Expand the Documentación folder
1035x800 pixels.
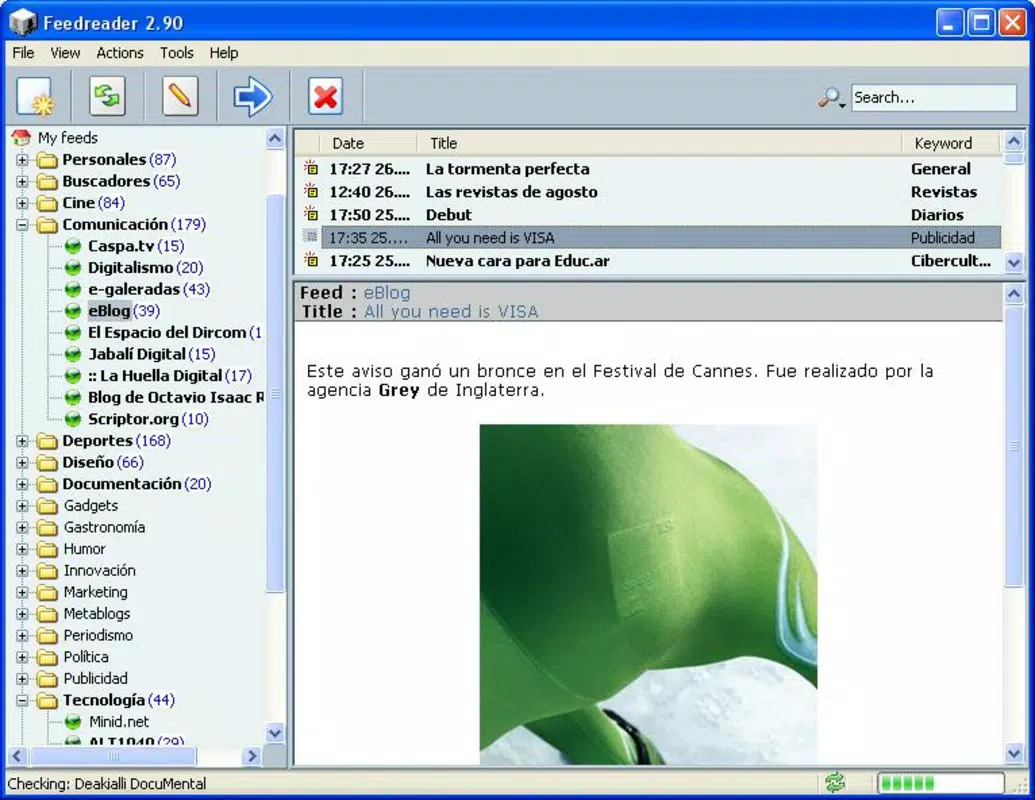(22, 484)
